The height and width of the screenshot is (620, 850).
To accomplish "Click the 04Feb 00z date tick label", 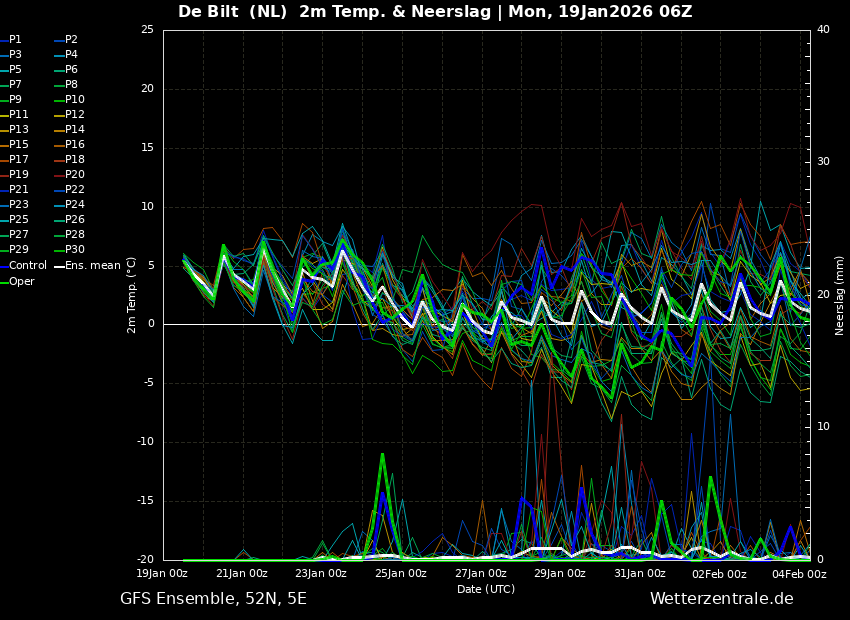I will click(800, 574).
